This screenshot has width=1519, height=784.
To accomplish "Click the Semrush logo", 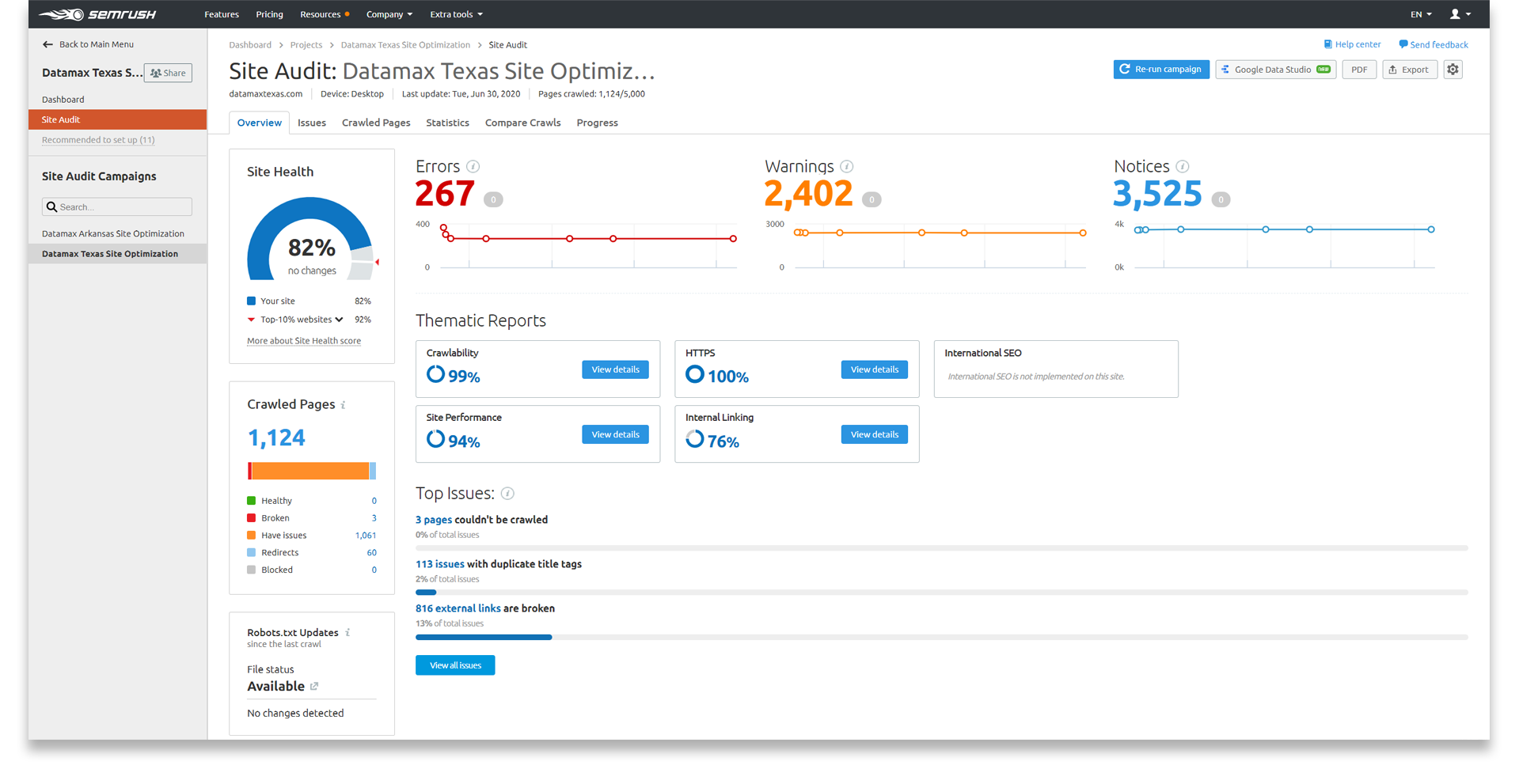I will point(98,14).
